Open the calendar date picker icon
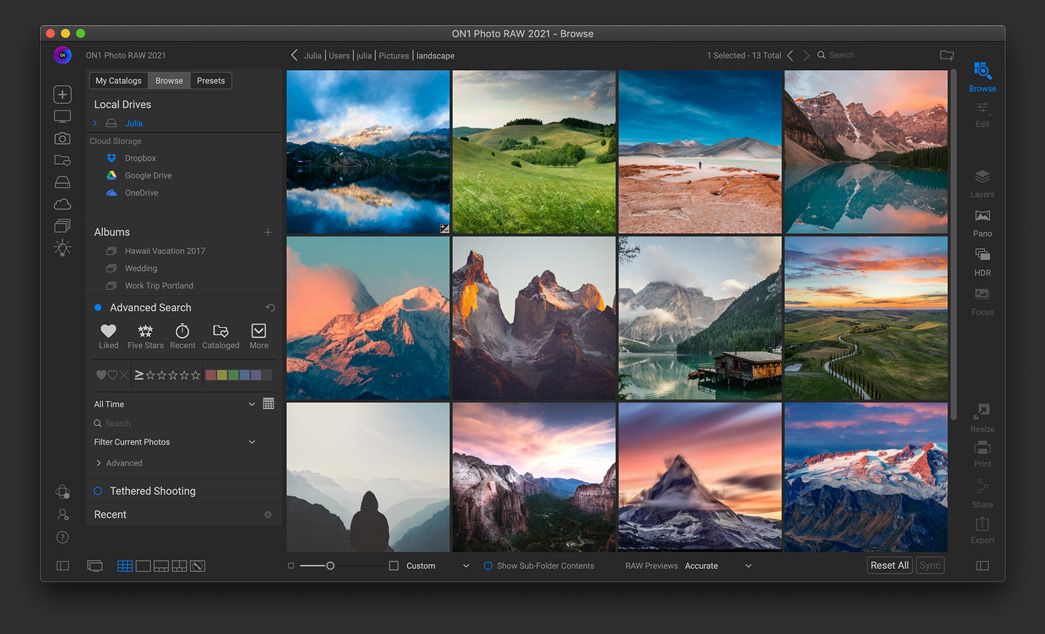 [269, 403]
